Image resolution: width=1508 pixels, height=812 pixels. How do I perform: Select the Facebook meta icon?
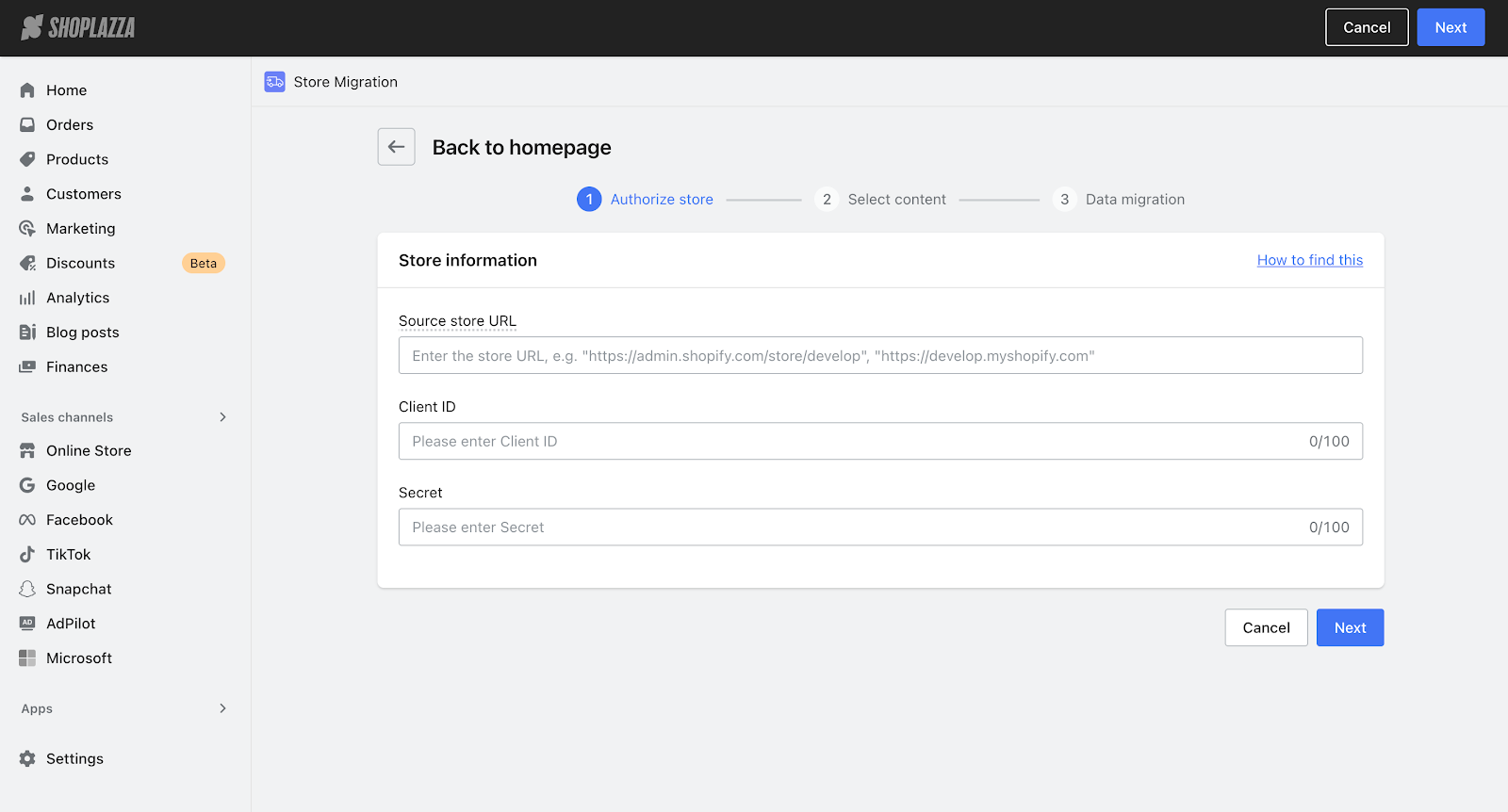(x=27, y=520)
